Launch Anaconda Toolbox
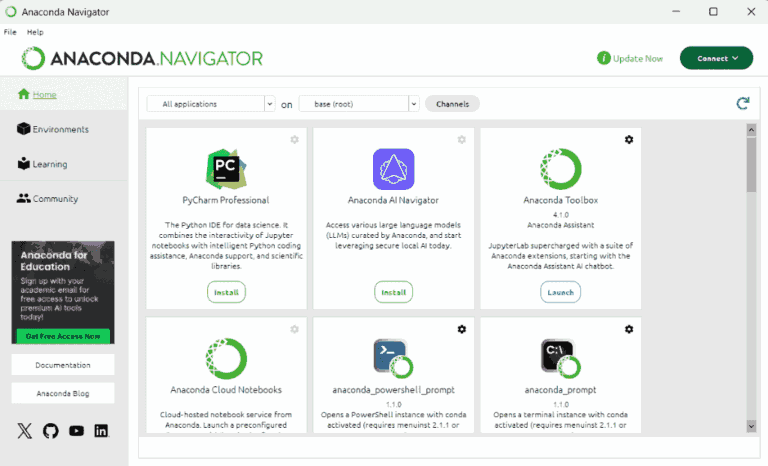Image resolution: width=768 pixels, height=466 pixels. (x=560, y=292)
